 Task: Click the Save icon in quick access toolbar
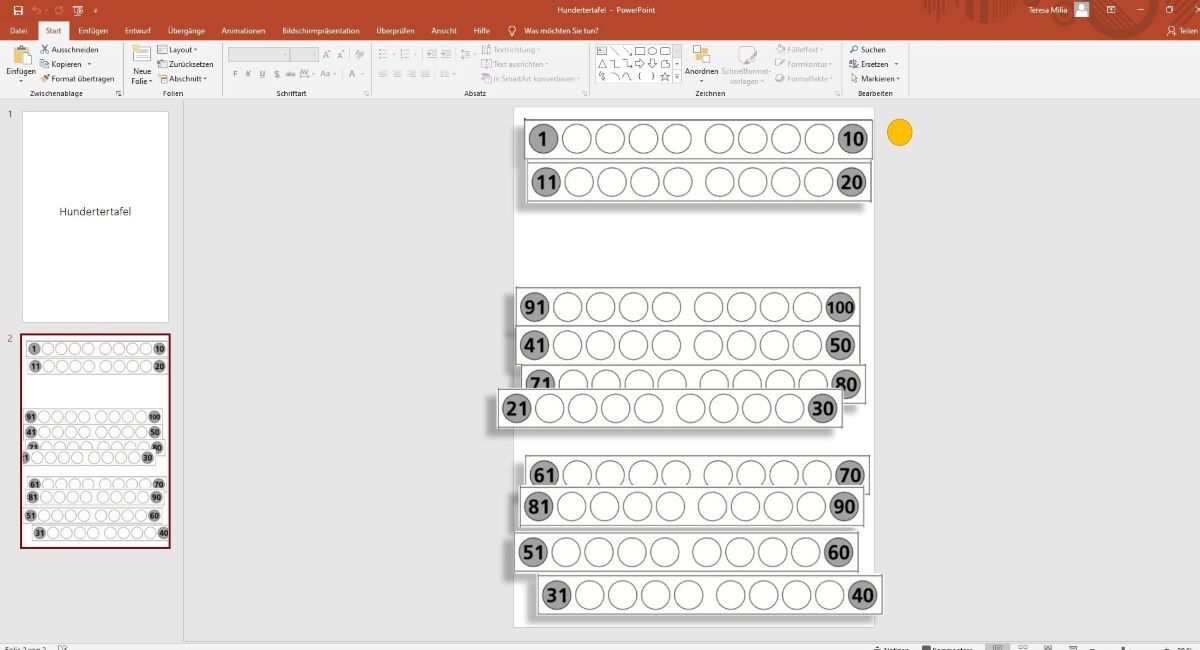tap(18, 10)
